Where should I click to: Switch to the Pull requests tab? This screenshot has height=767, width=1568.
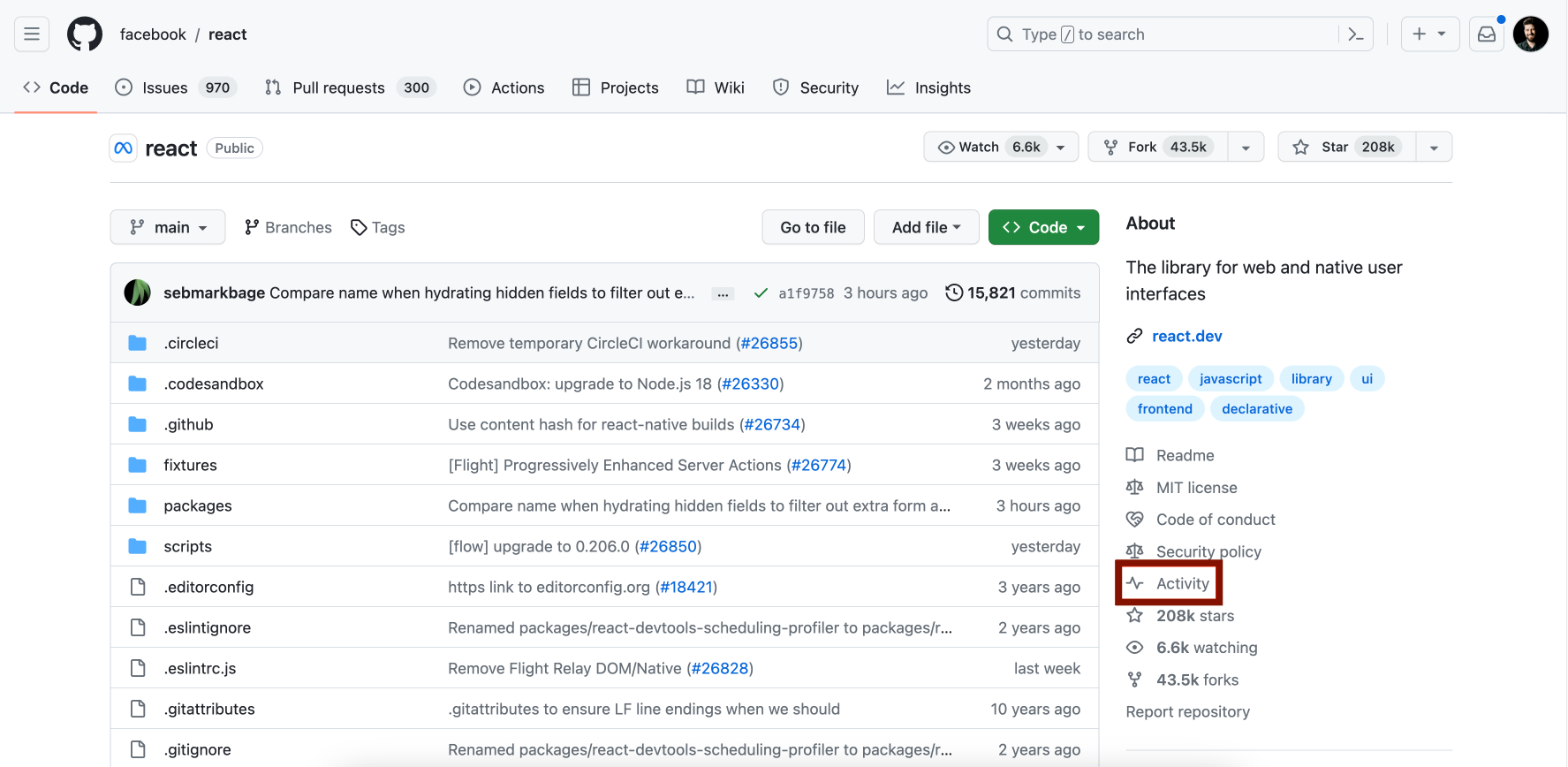pos(338,87)
